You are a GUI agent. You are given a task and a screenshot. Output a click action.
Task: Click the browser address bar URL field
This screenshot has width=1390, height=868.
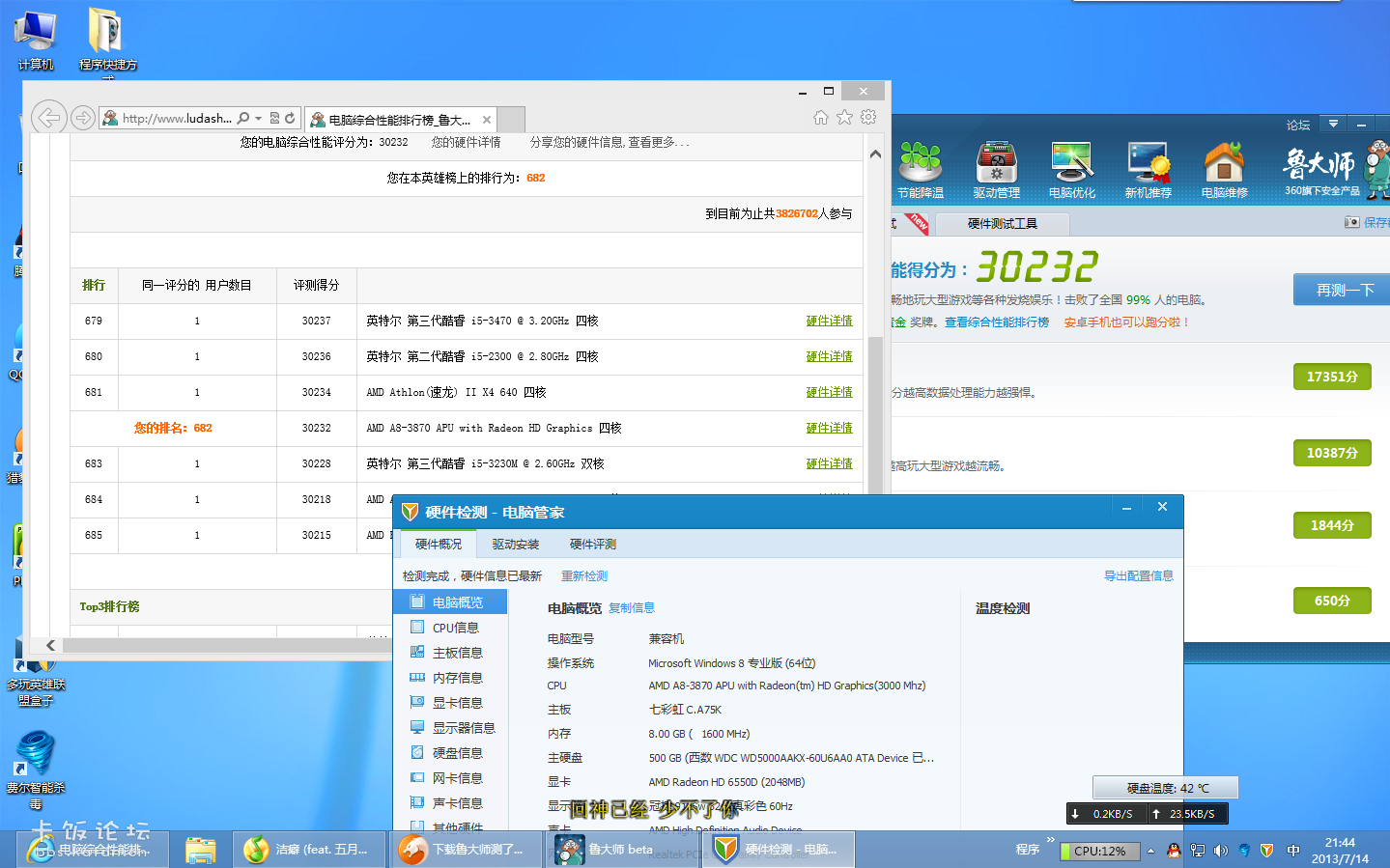pos(177,119)
